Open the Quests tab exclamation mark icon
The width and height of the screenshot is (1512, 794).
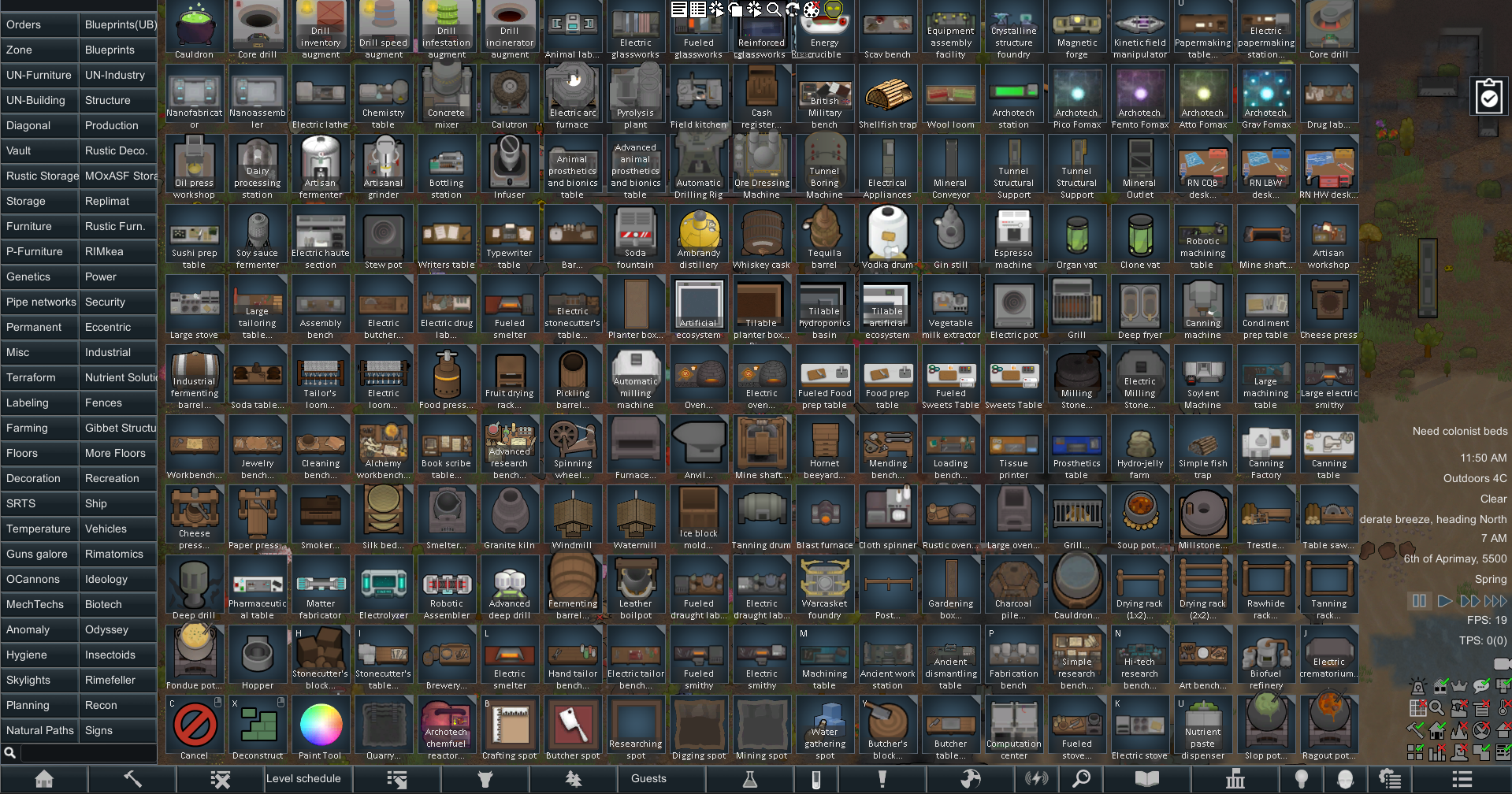tap(882, 779)
